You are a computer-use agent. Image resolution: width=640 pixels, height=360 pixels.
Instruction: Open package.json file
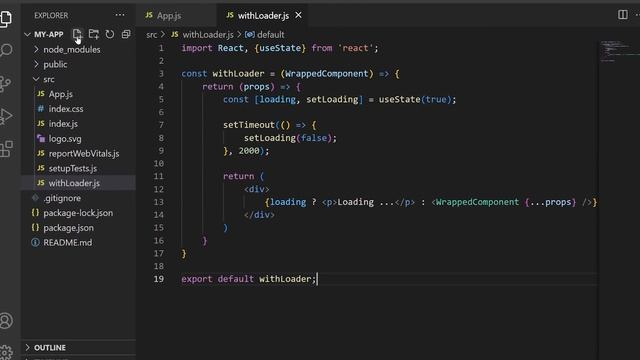tap(68, 228)
